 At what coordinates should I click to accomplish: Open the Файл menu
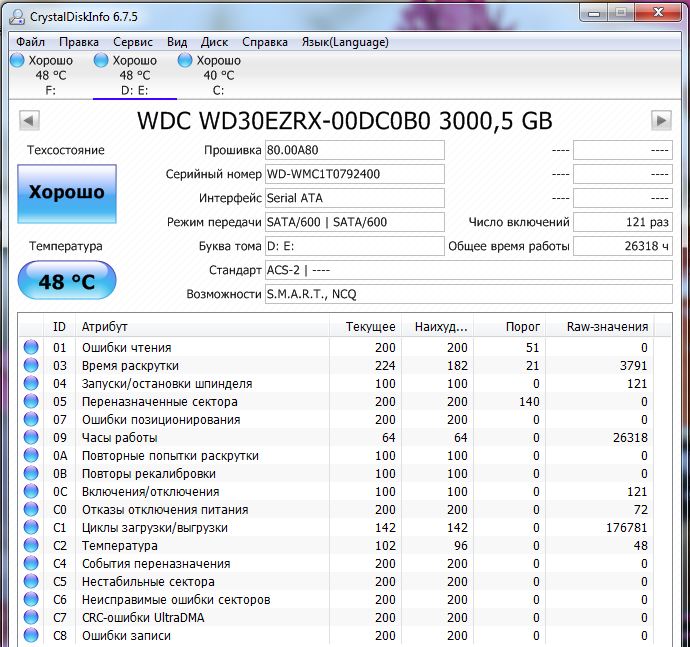point(31,42)
